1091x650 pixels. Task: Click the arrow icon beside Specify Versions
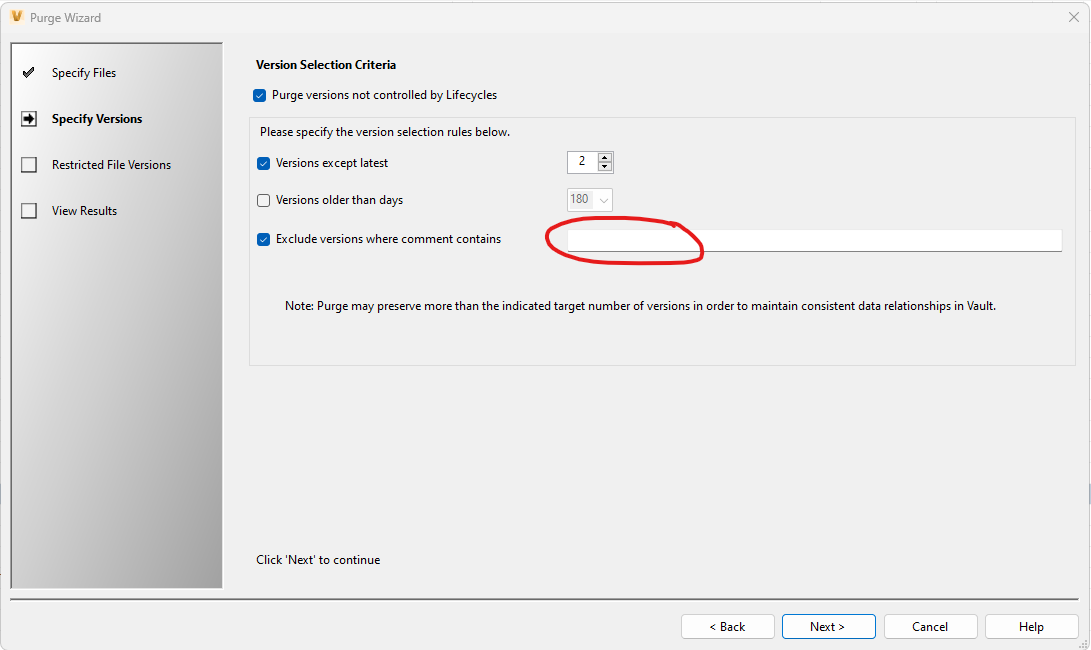28,118
